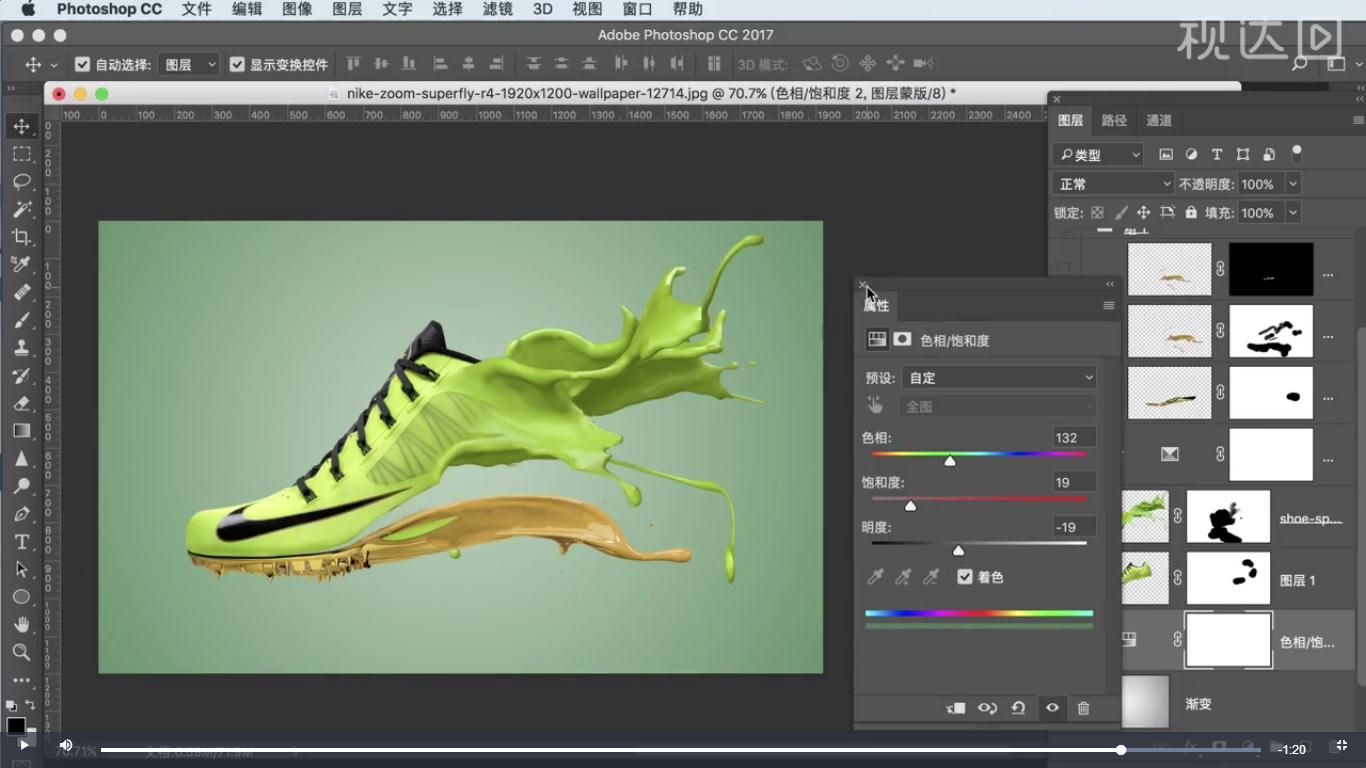This screenshot has width=1366, height=768.
Task: Click the 色相 value field showing 132
Action: [x=1074, y=437]
